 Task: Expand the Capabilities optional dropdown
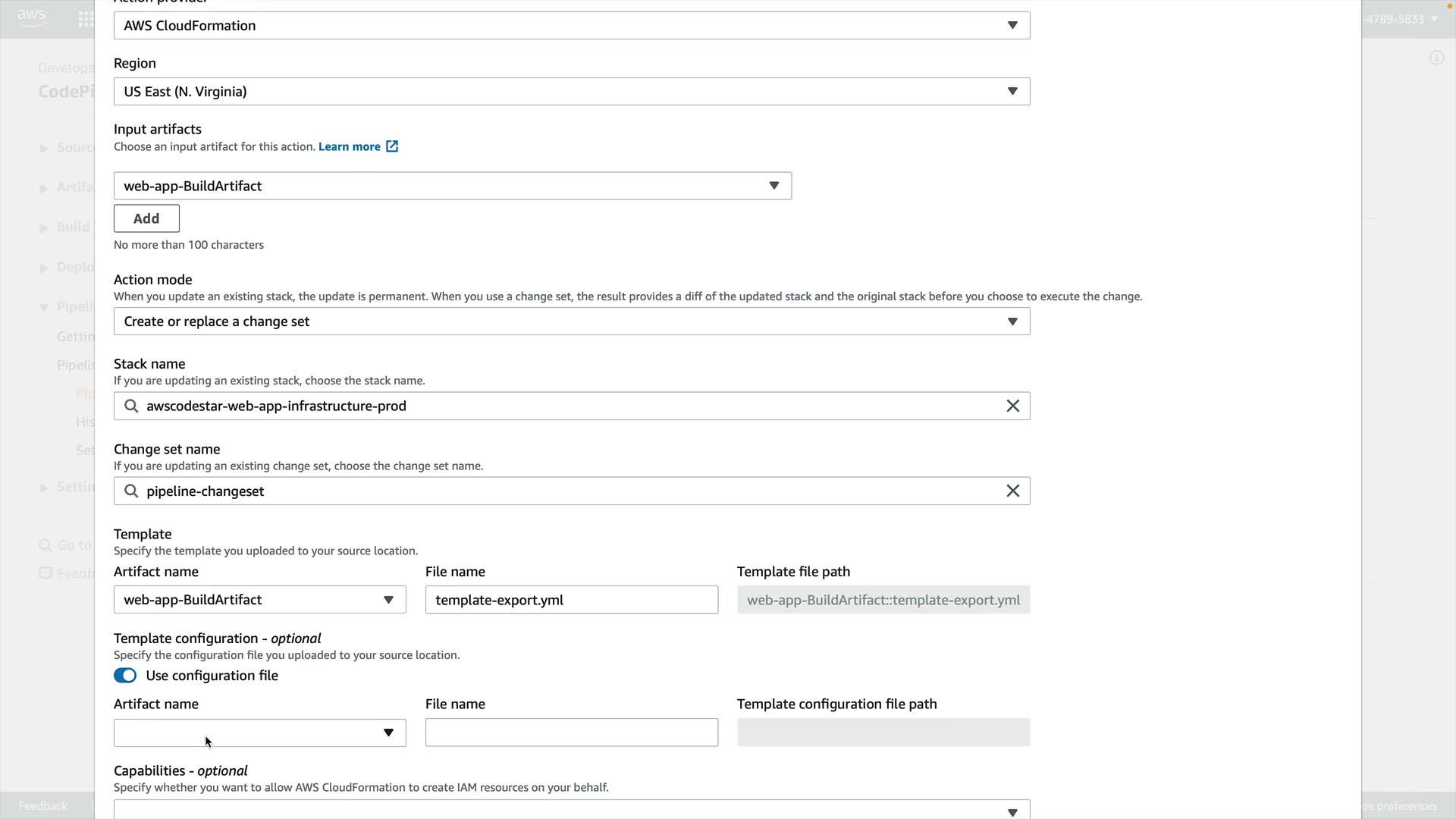(571, 810)
